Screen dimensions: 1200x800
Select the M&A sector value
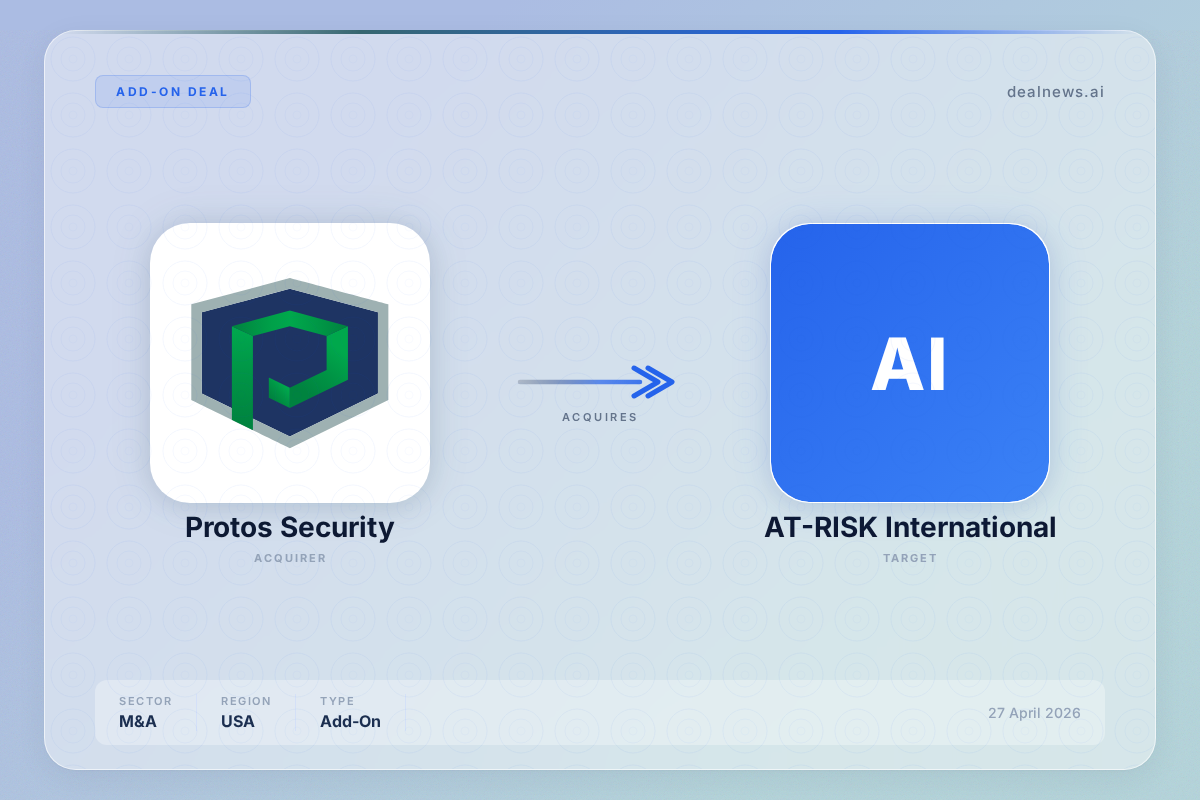pos(137,721)
